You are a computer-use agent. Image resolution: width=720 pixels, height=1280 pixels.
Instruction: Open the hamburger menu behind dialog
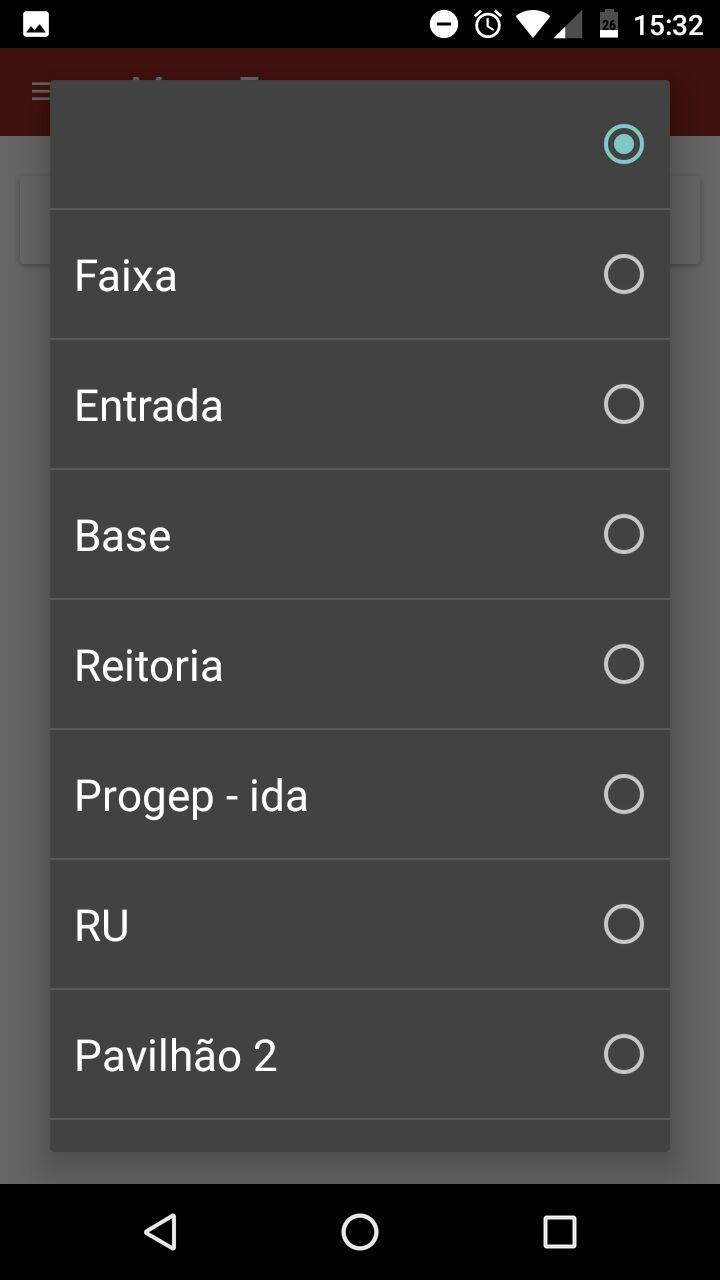[x=40, y=93]
